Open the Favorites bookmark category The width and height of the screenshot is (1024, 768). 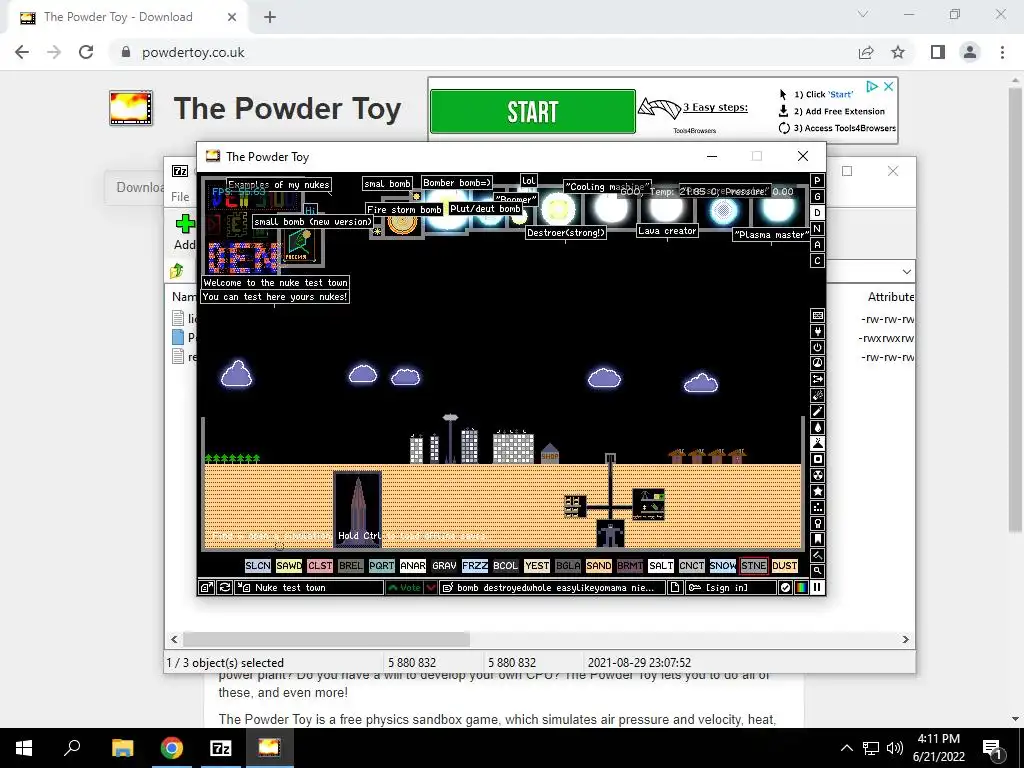pos(817,539)
